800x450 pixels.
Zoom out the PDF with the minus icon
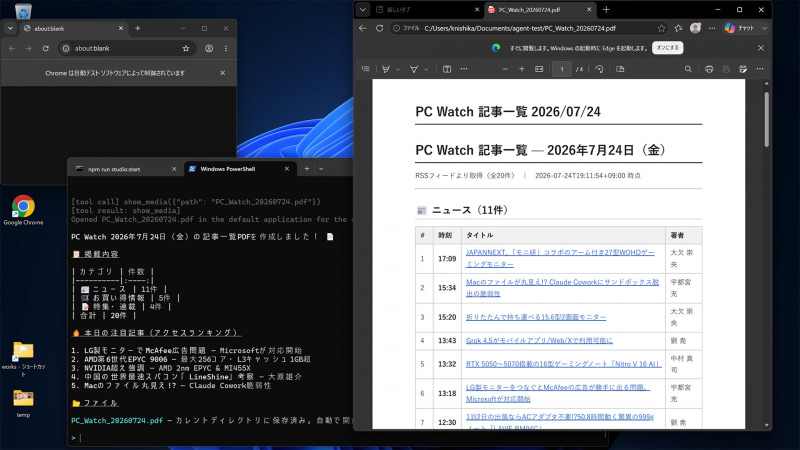coord(505,69)
